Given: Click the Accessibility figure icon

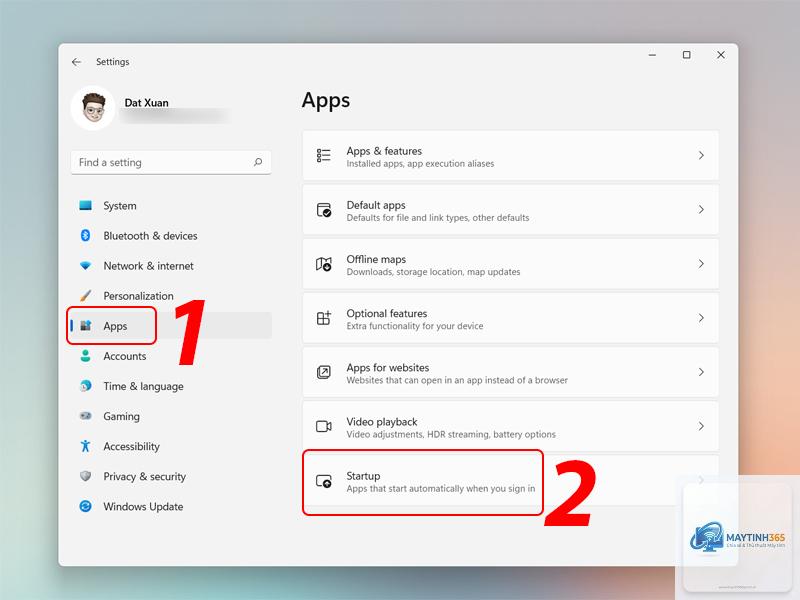Looking at the screenshot, I should 86,446.
